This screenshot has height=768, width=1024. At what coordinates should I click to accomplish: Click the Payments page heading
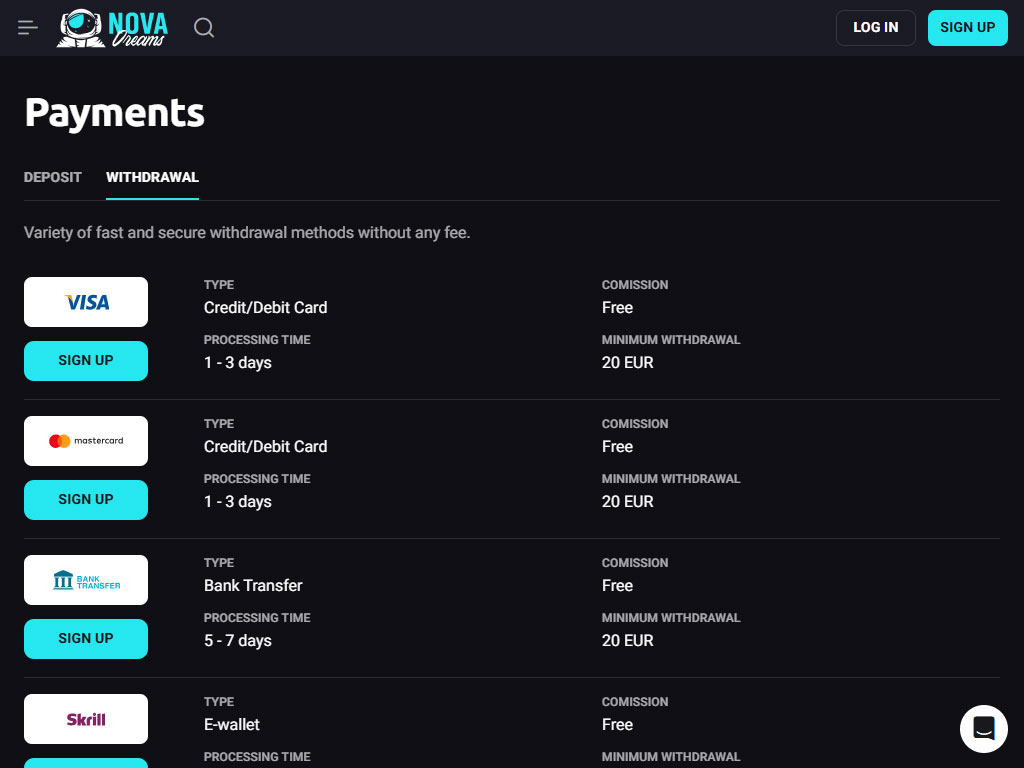114,113
